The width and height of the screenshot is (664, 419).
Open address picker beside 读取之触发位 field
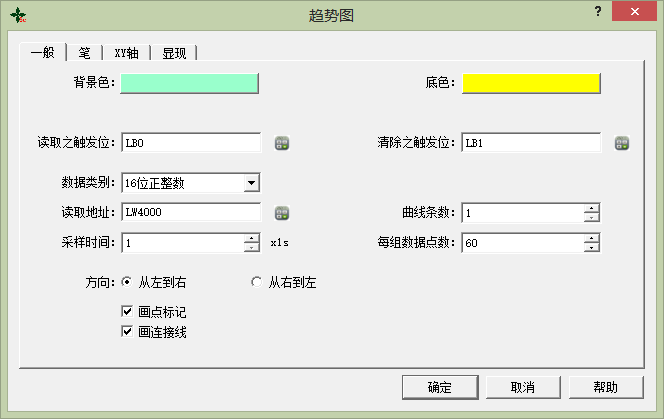tap(282, 143)
